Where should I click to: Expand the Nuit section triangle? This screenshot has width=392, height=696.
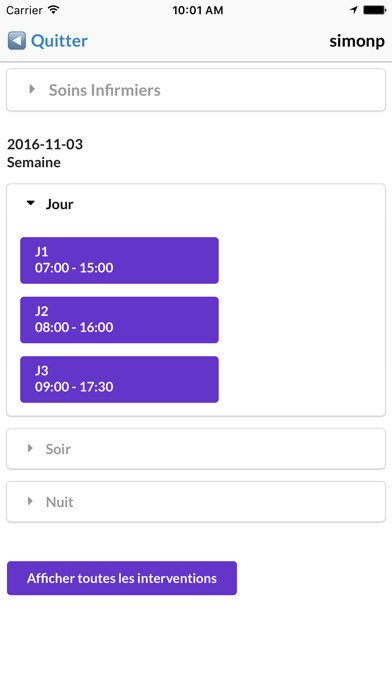[30, 501]
